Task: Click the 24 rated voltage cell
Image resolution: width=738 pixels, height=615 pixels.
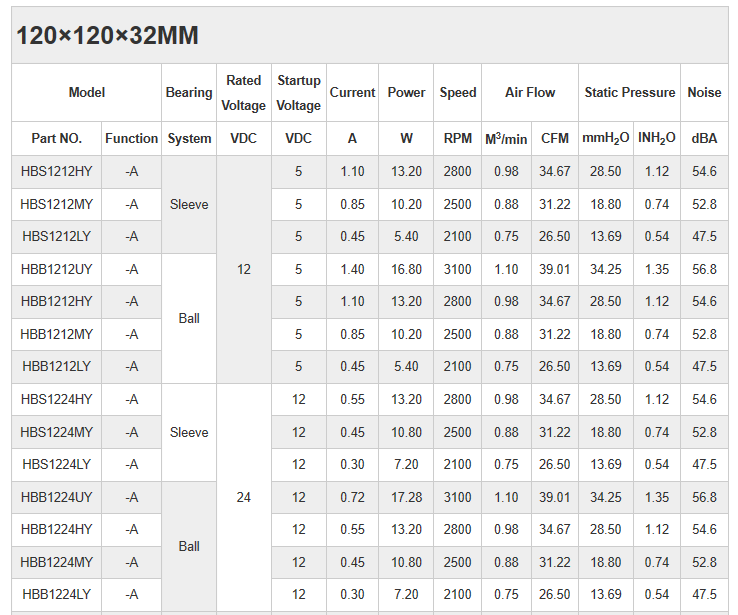Action: 244,497
